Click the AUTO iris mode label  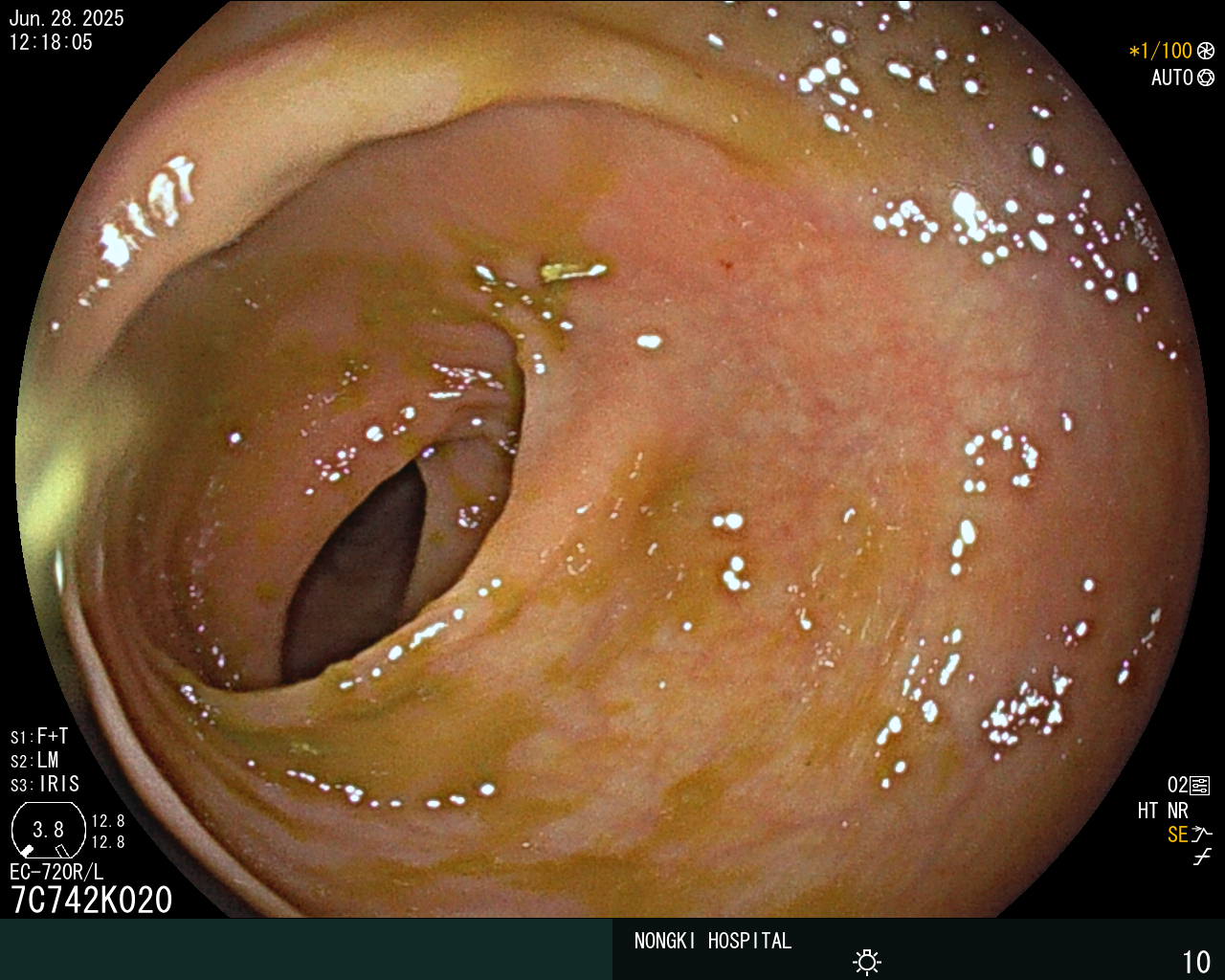point(1171,78)
